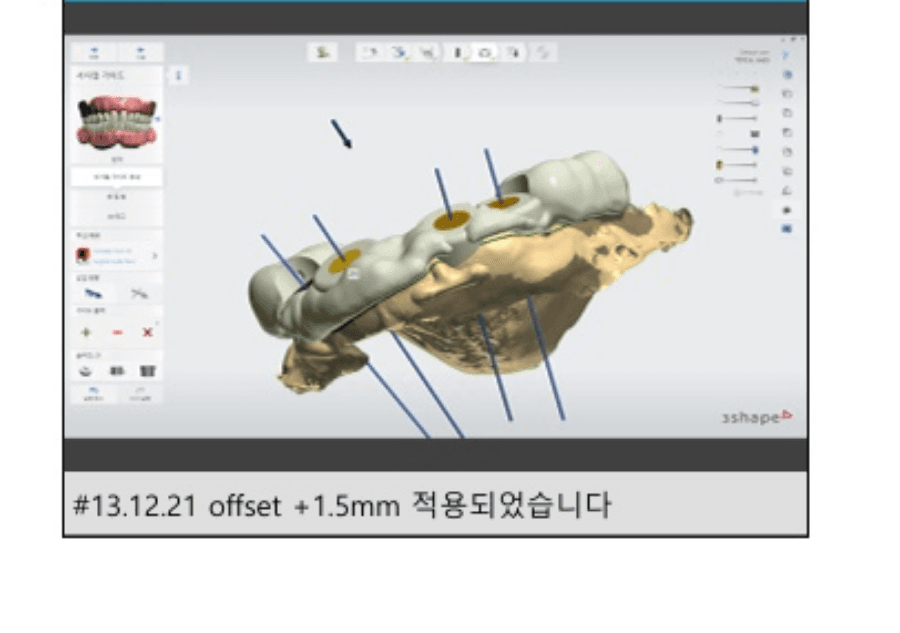Click the red X delete icon

point(148,332)
